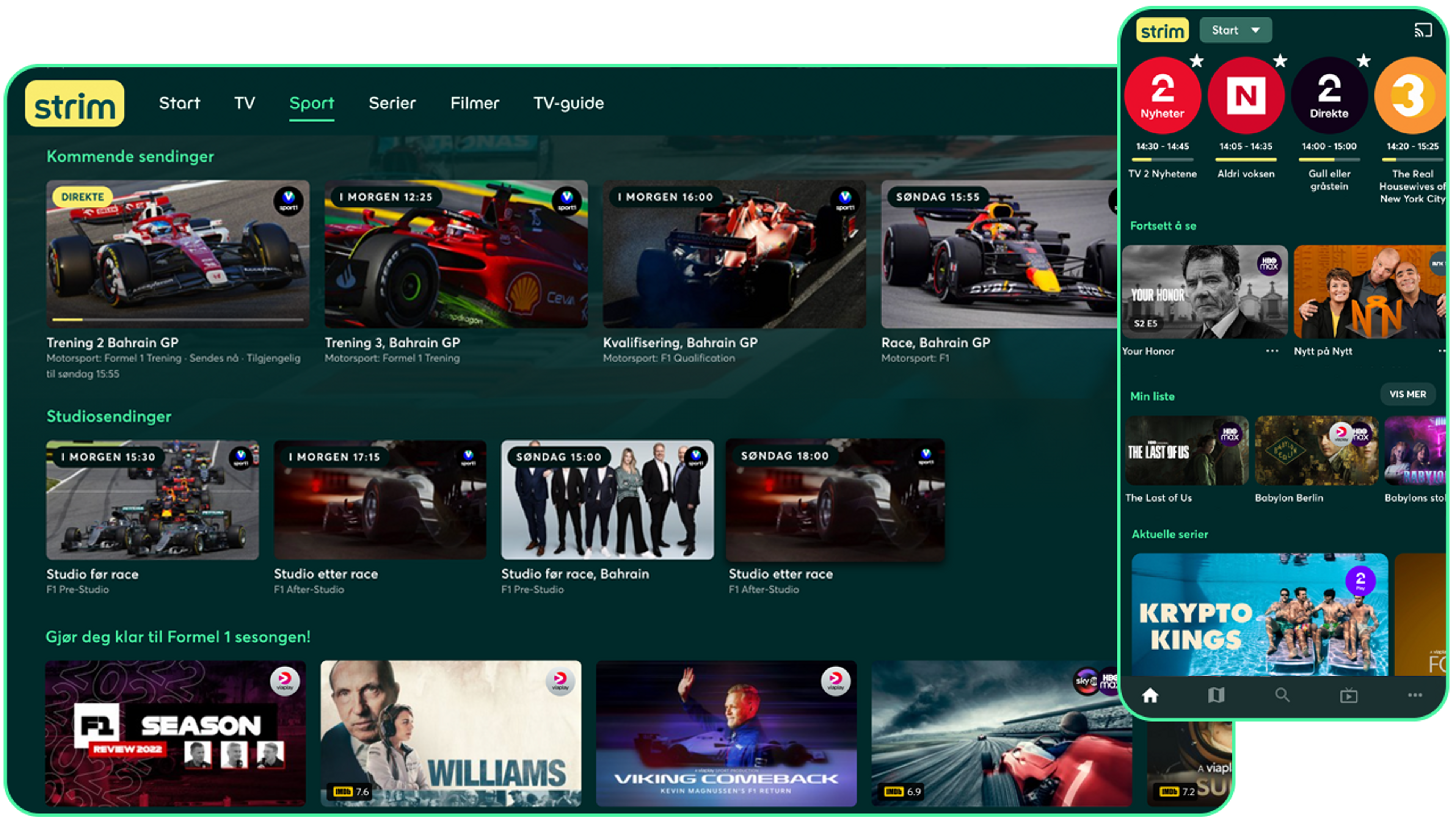This screenshot has height=819, width=1456.
Task: Click the TV 2 Nyheter channel logo
Action: click(1162, 95)
